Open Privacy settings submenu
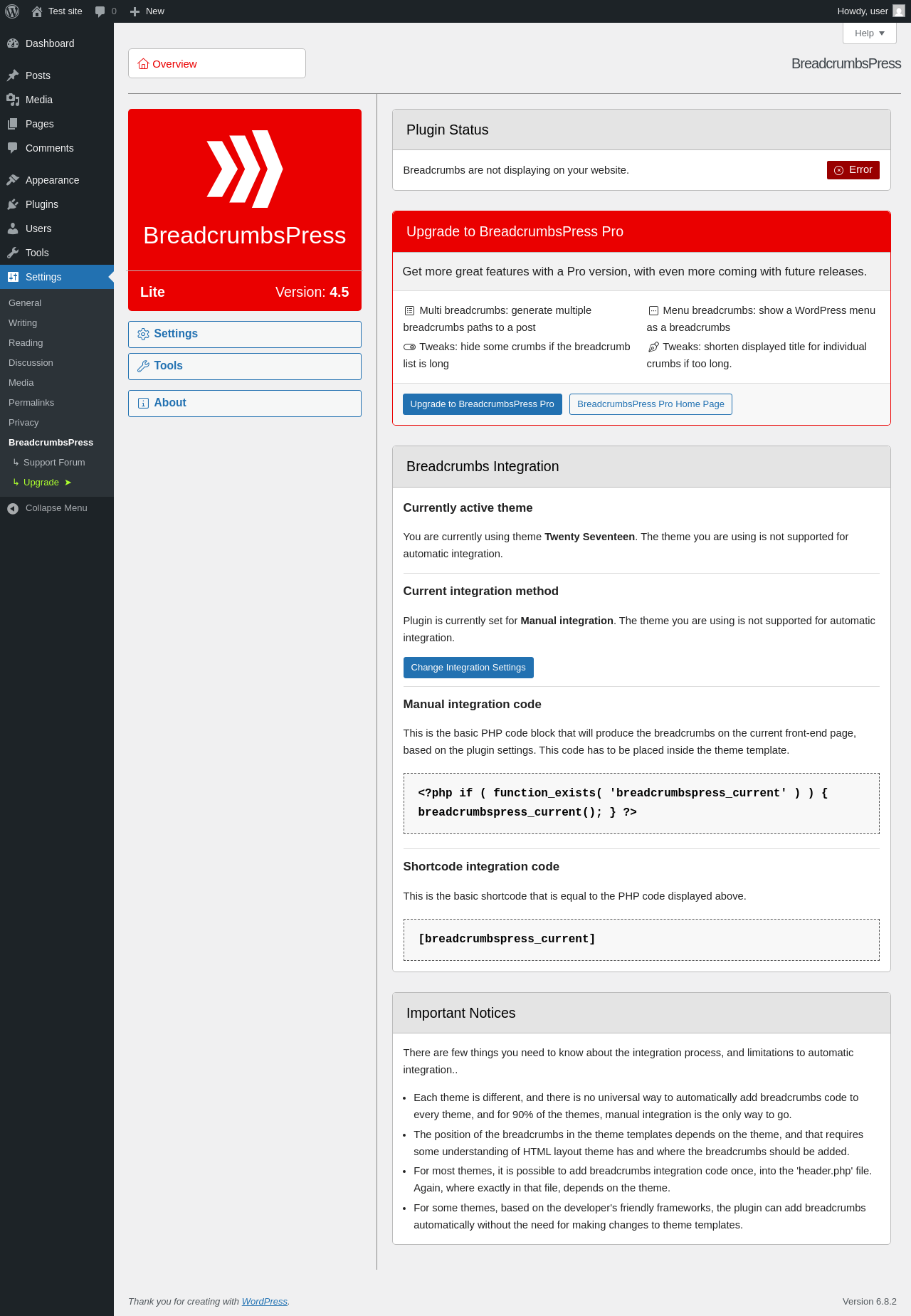911x1316 pixels. click(23, 423)
